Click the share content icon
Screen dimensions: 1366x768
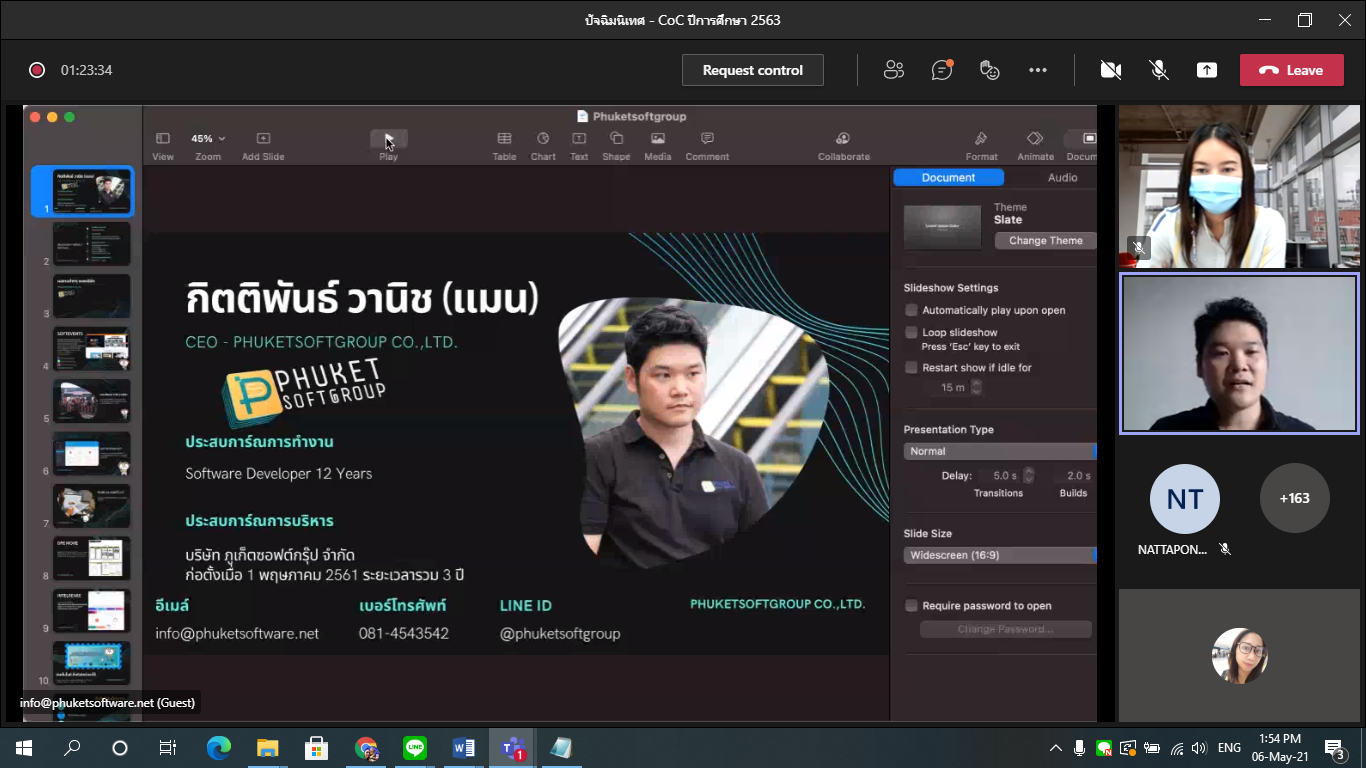coord(1207,70)
